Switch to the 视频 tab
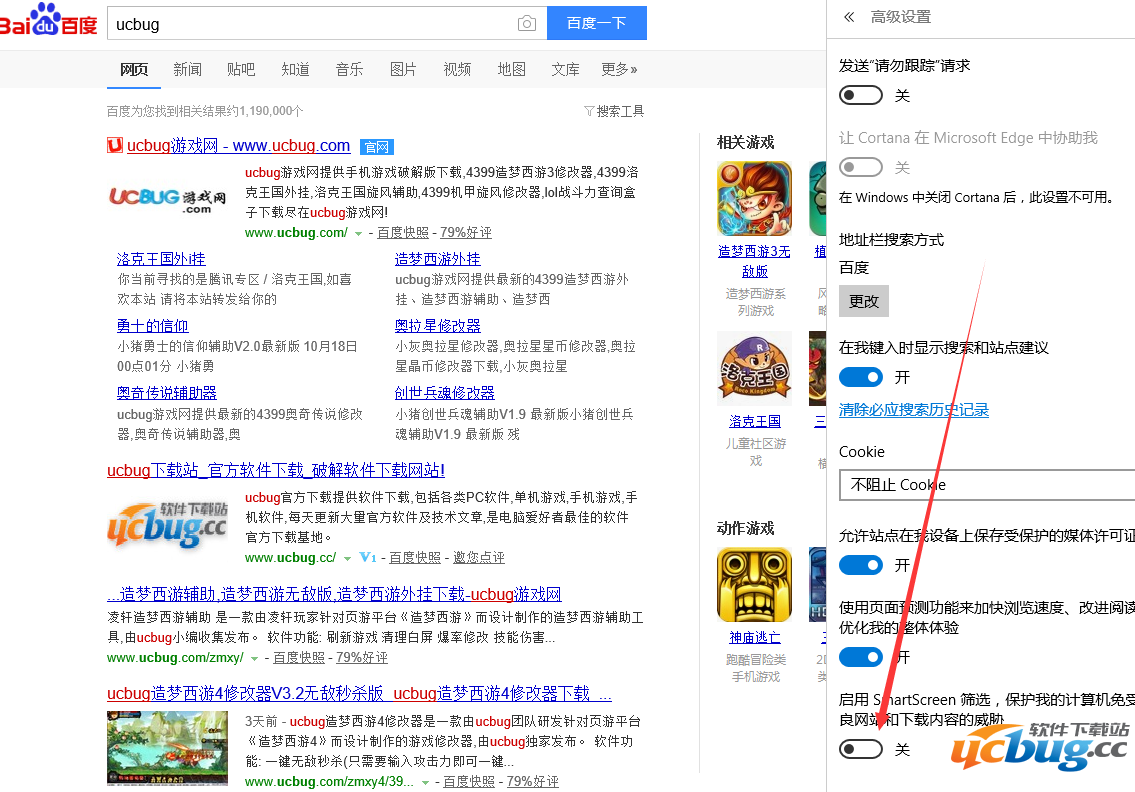 [457, 69]
